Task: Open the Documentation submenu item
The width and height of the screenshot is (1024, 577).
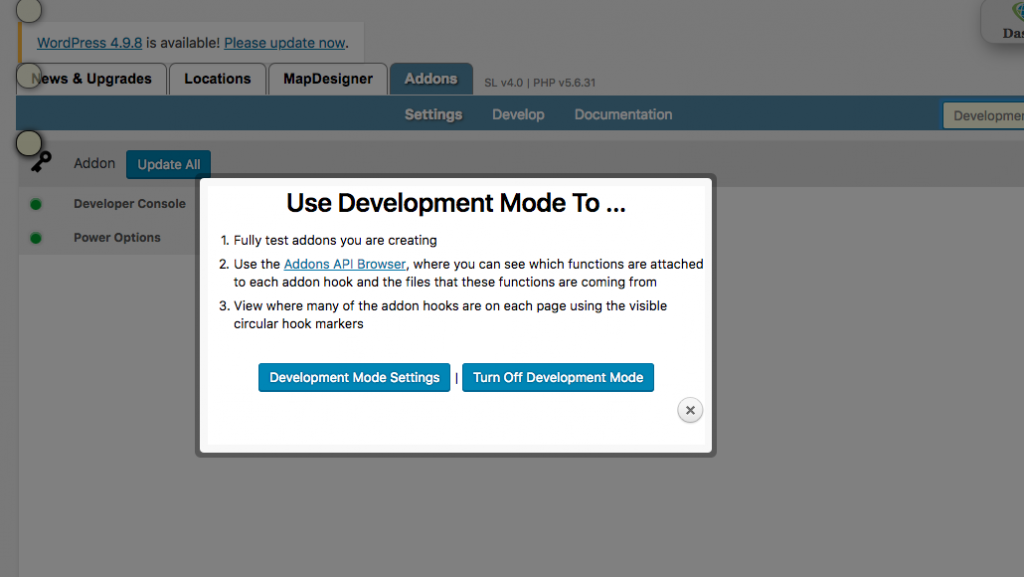Action: tap(623, 115)
